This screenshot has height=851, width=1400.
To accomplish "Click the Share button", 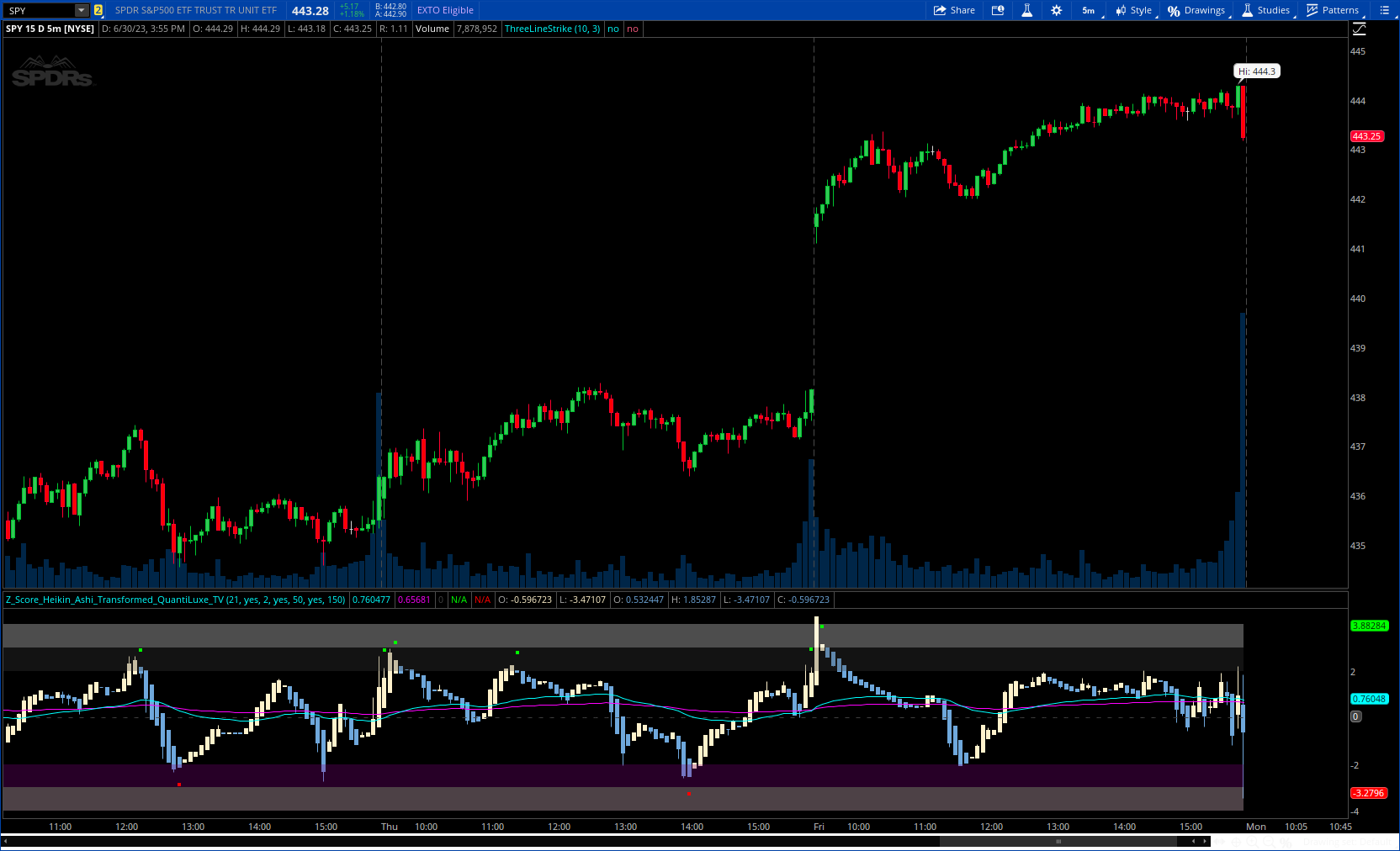I will coord(954,10).
